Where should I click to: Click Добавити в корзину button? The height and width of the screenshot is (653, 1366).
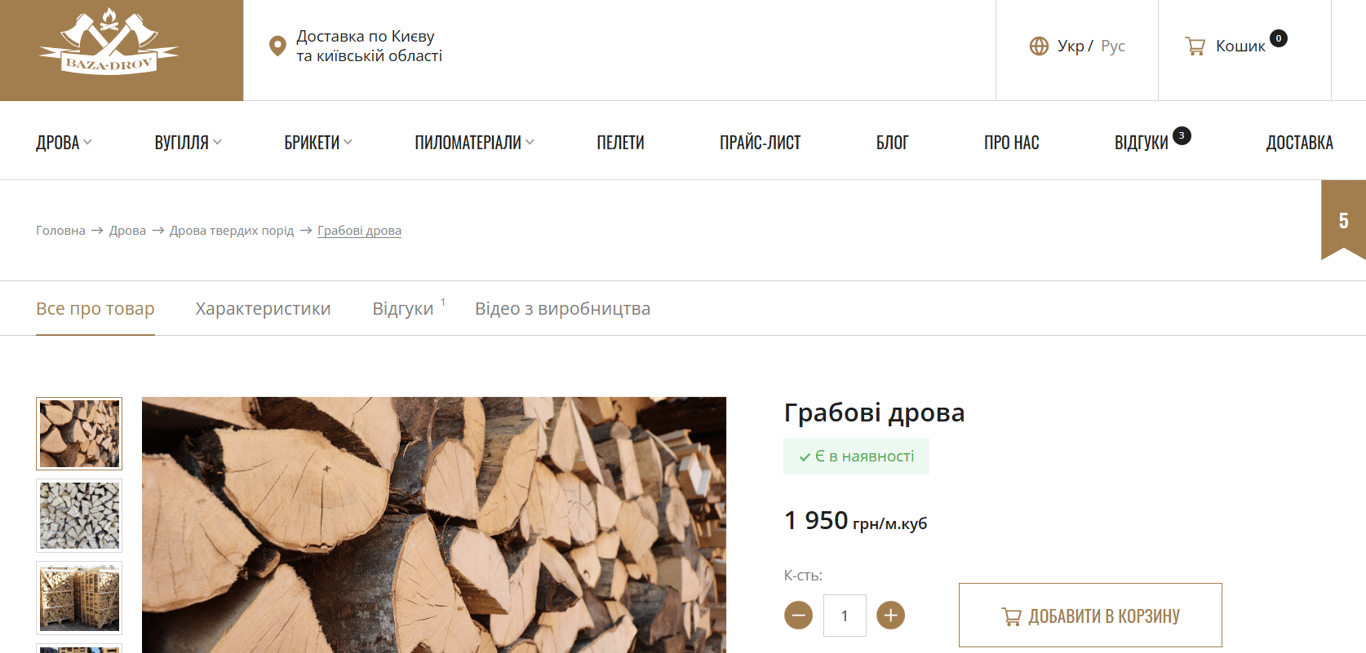coord(1090,615)
